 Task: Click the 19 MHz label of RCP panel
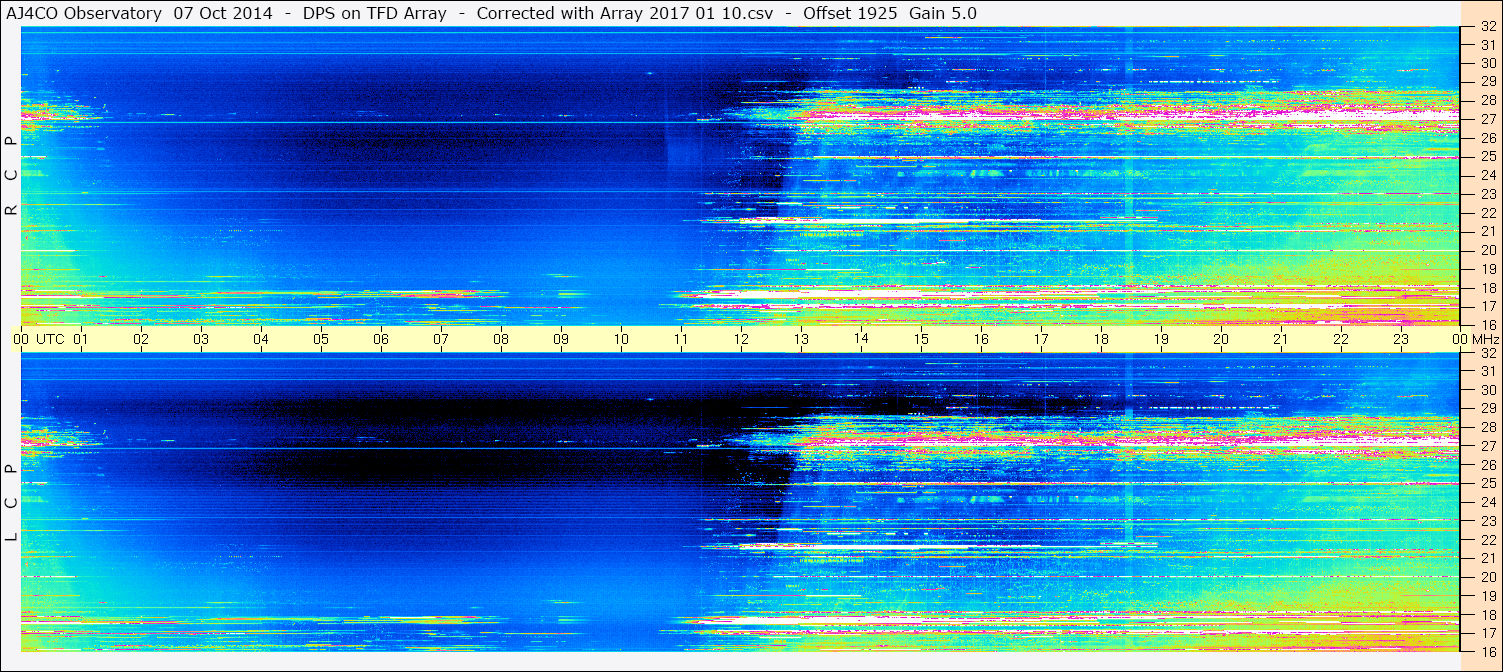coord(1487,269)
